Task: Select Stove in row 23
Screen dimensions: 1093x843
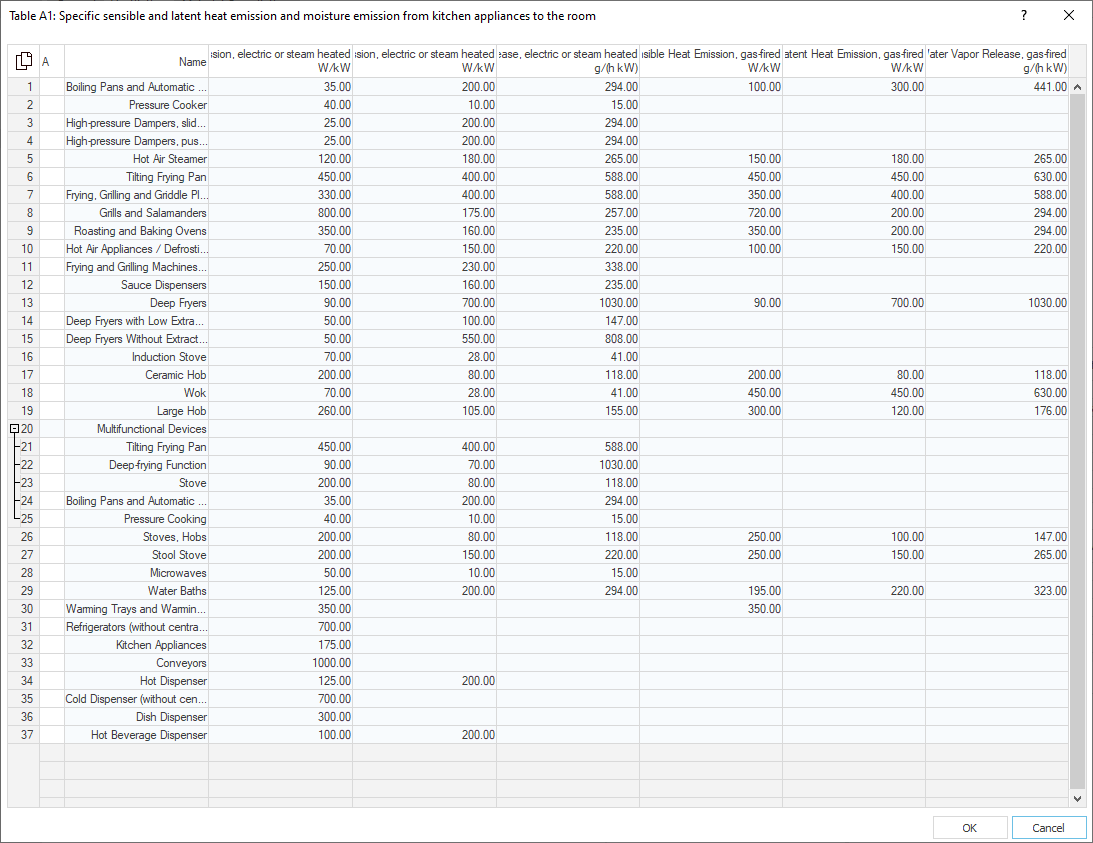Action: point(137,483)
